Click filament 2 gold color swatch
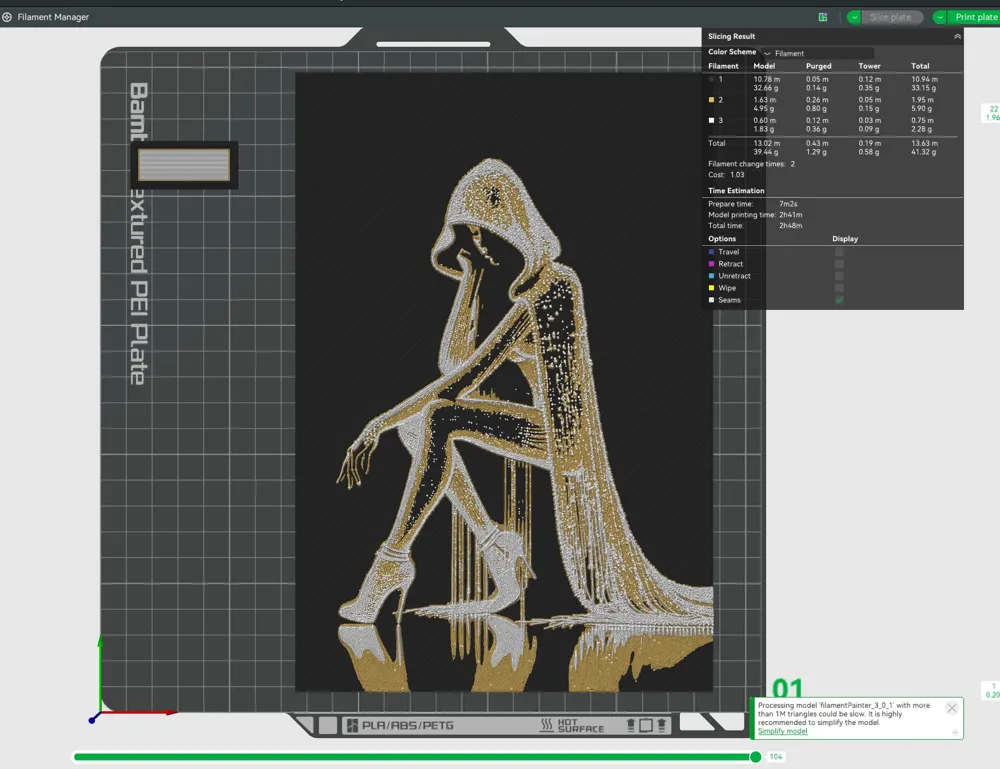This screenshot has height=769, width=1000. pyautogui.click(x=711, y=100)
